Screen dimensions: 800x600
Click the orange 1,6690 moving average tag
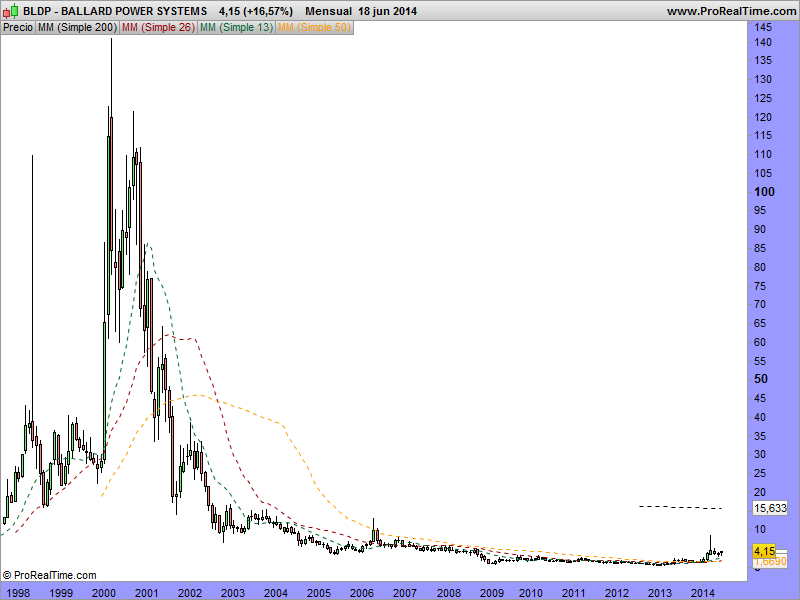769,562
